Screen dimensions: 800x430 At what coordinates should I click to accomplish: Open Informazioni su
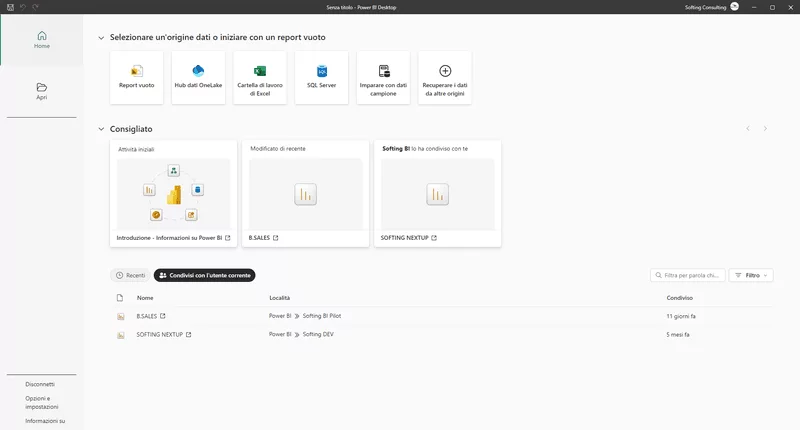click(45, 421)
